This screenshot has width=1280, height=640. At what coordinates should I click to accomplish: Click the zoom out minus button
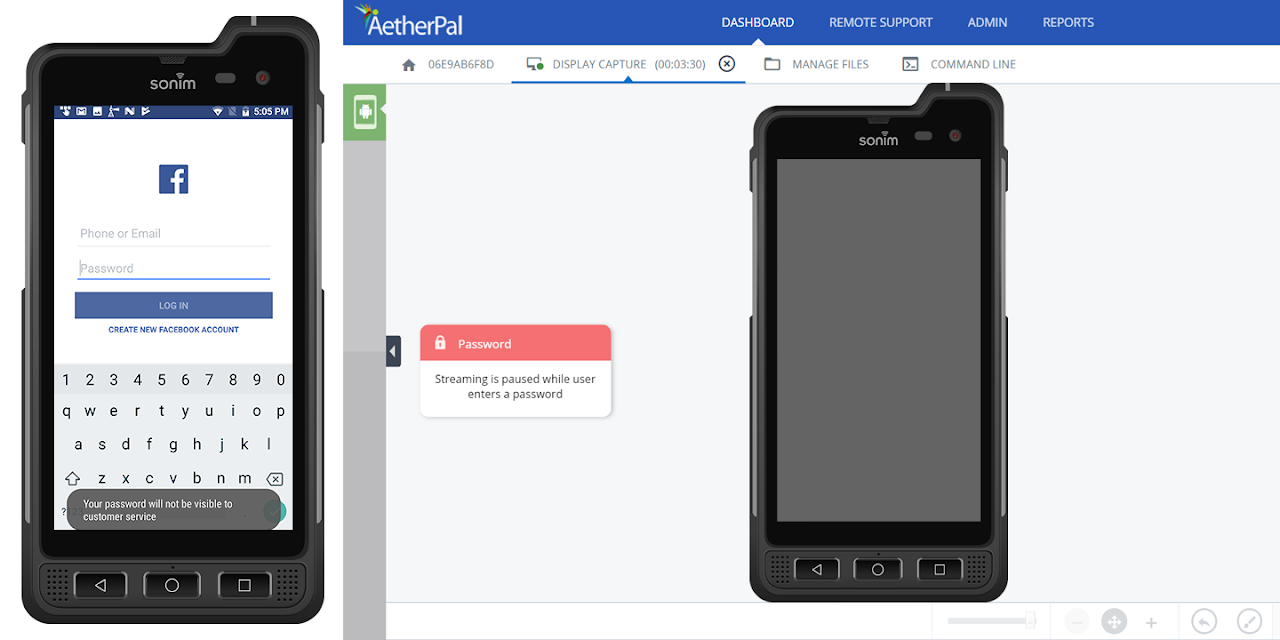coord(1077,622)
